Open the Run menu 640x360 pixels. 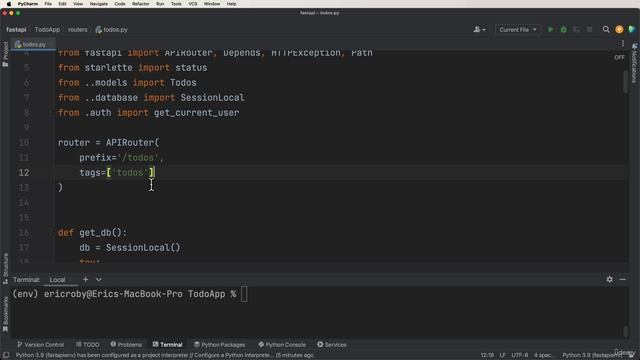[160, 4]
